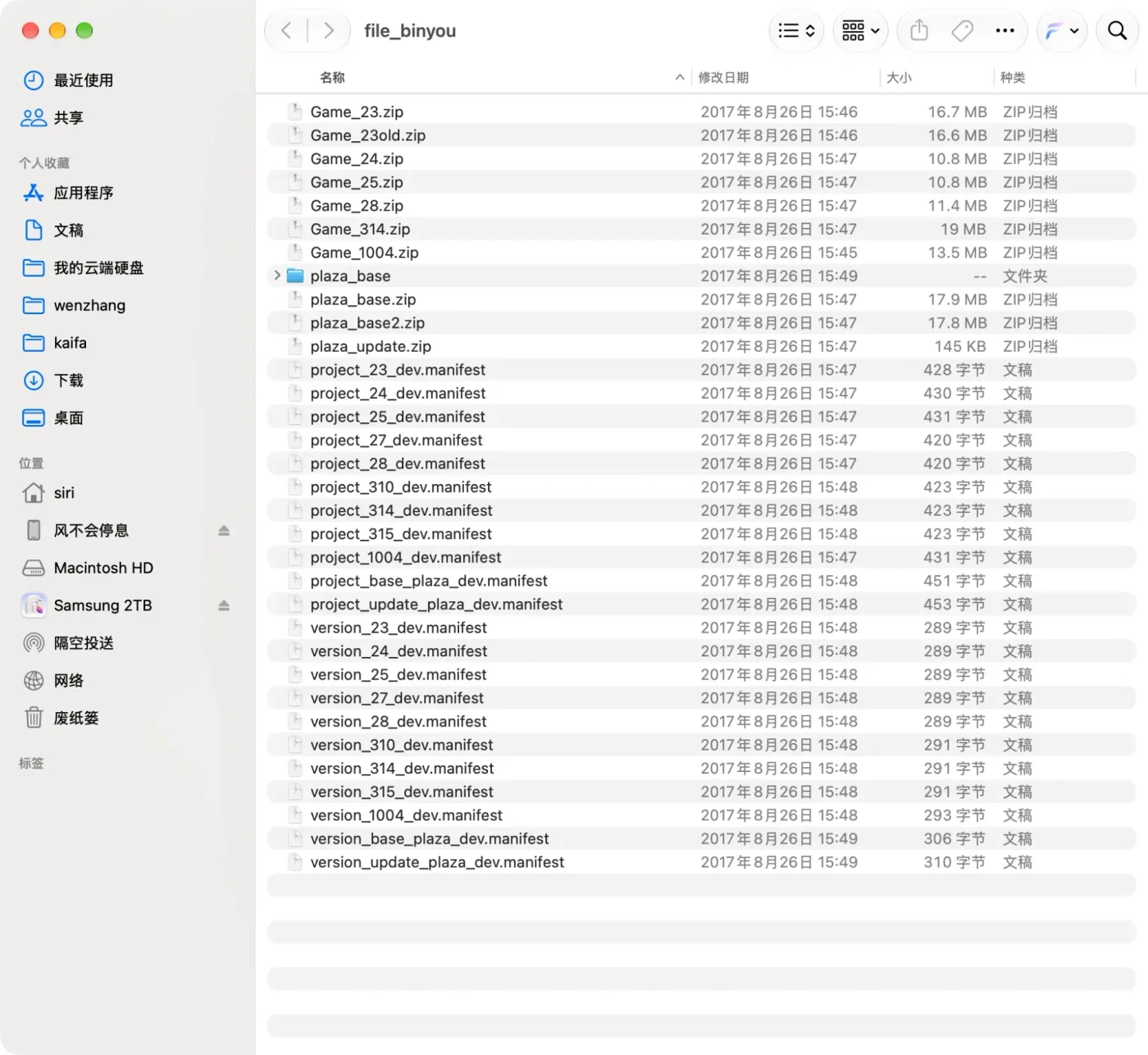The height and width of the screenshot is (1055, 1148).
Task: Sort by the 大小 column header
Action: 899,77
